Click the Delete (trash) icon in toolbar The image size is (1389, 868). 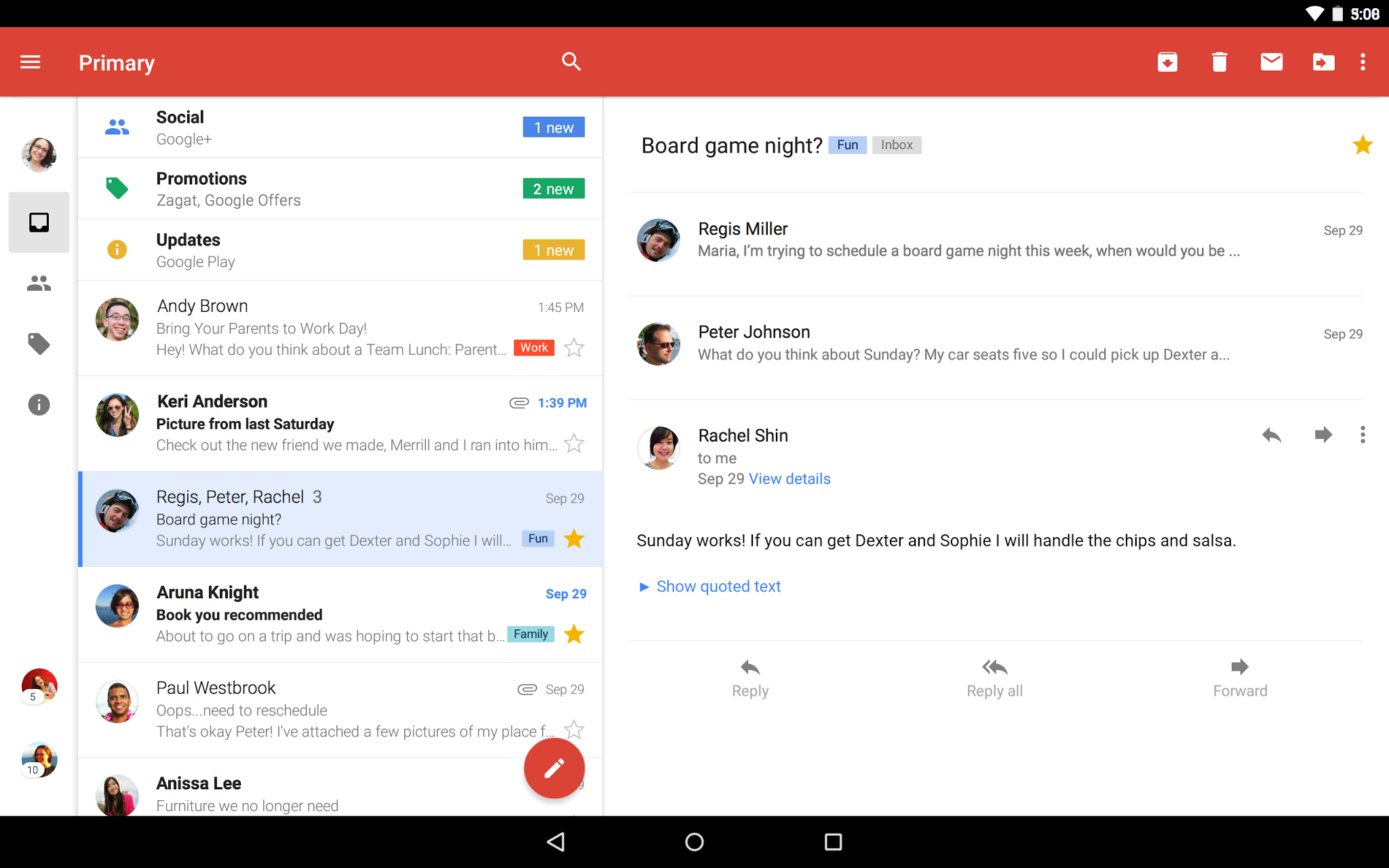point(1219,61)
